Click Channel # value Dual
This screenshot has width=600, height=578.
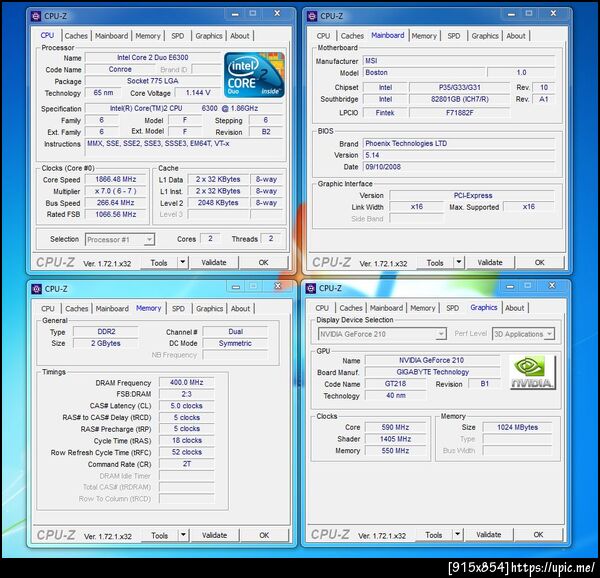click(x=235, y=332)
